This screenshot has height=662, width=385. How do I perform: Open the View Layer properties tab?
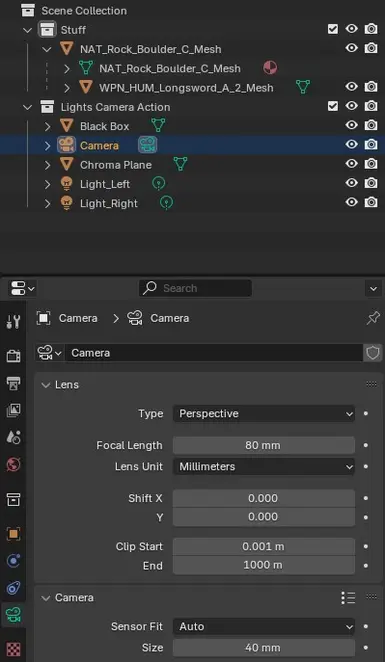pos(13,410)
